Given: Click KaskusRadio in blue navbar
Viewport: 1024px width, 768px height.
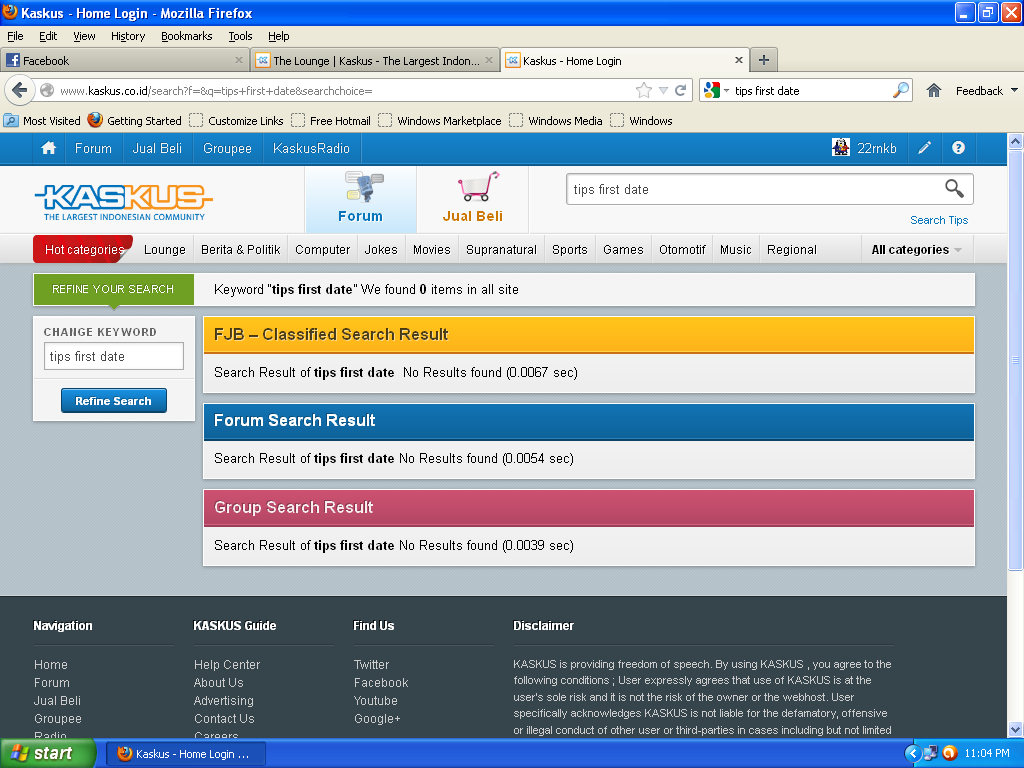Looking at the screenshot, I should pyautogui.click(x=312, y=148).
